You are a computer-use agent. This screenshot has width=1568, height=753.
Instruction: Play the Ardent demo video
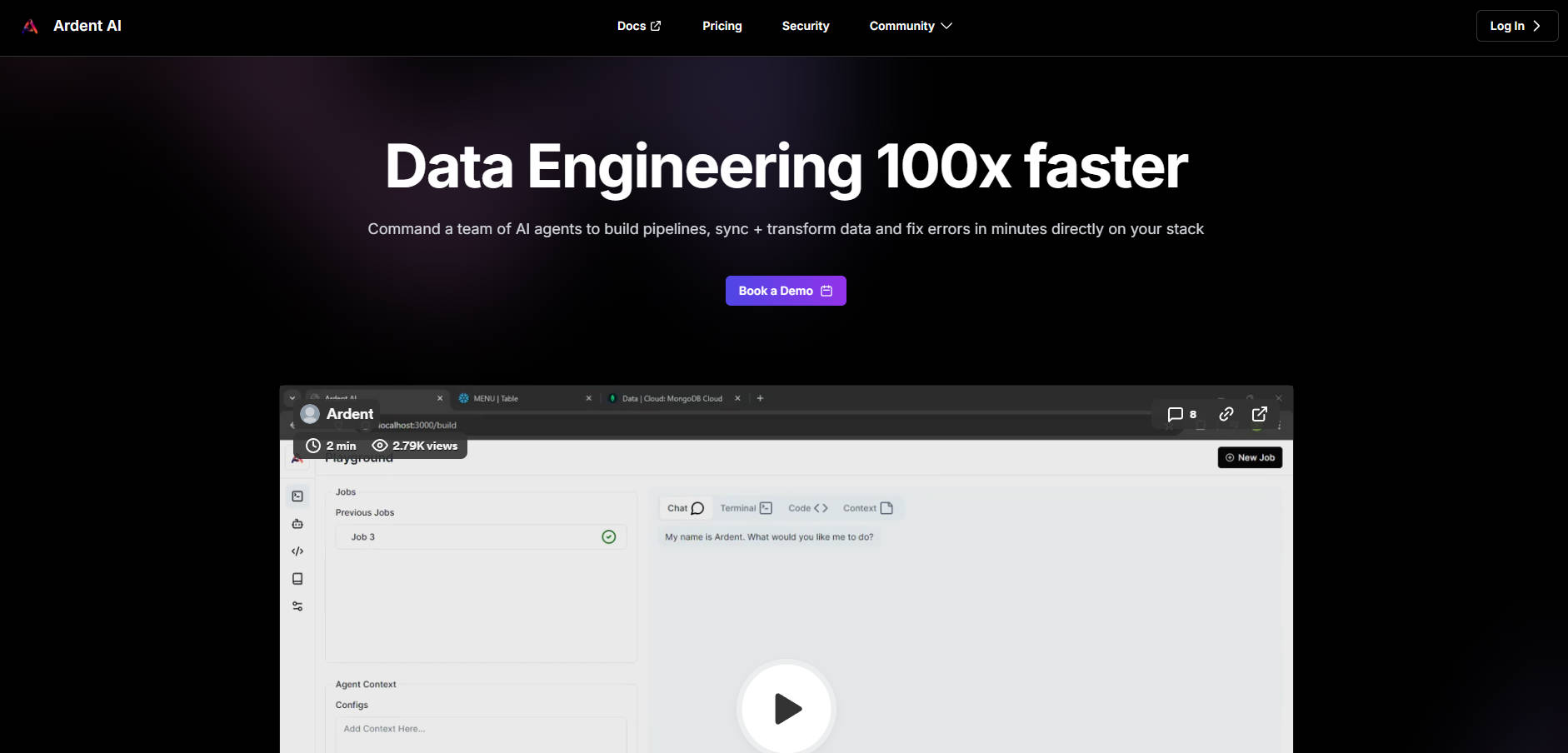[x=786, y=709]
